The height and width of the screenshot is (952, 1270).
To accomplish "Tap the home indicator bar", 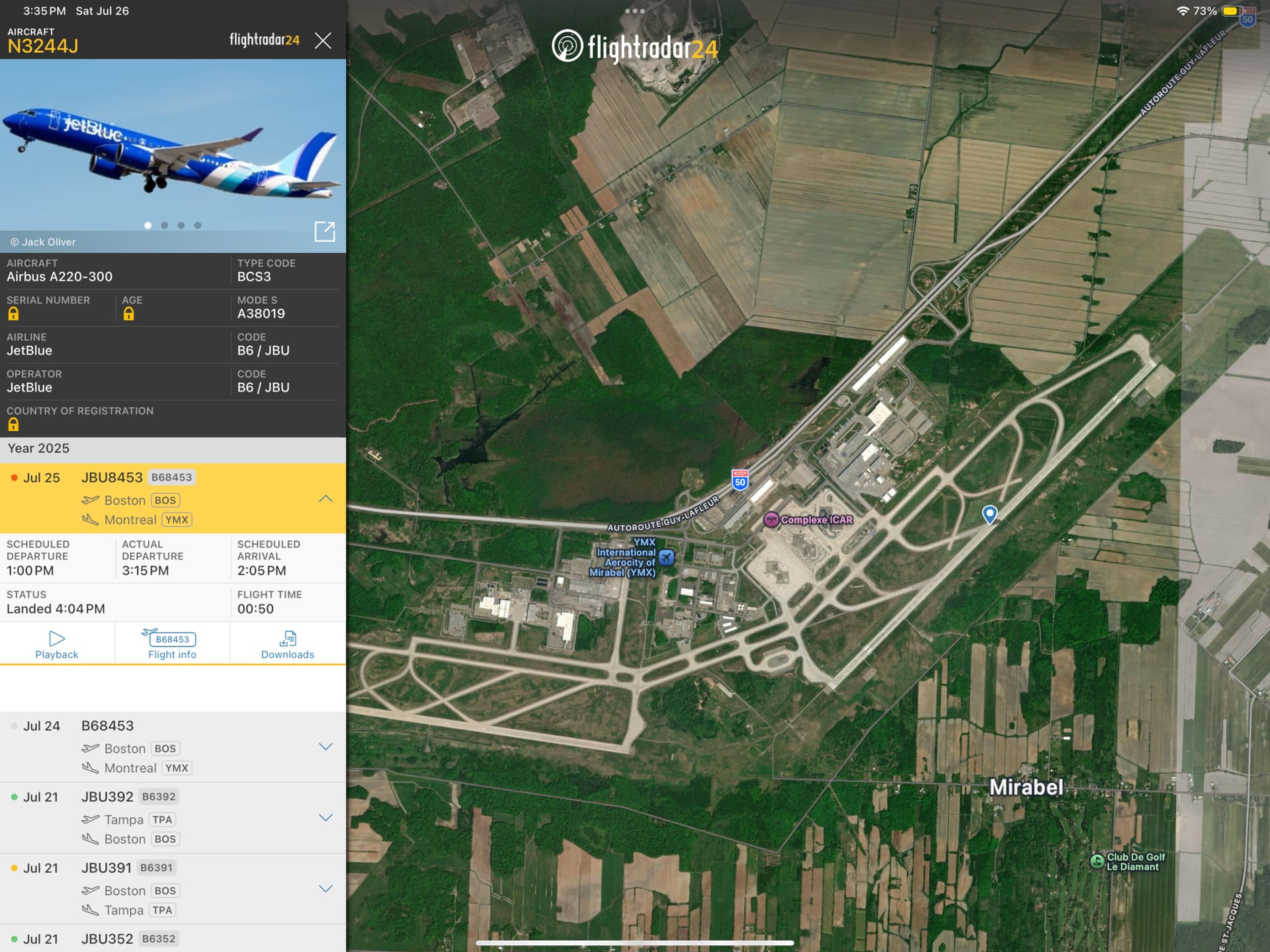I will (635, 943).
